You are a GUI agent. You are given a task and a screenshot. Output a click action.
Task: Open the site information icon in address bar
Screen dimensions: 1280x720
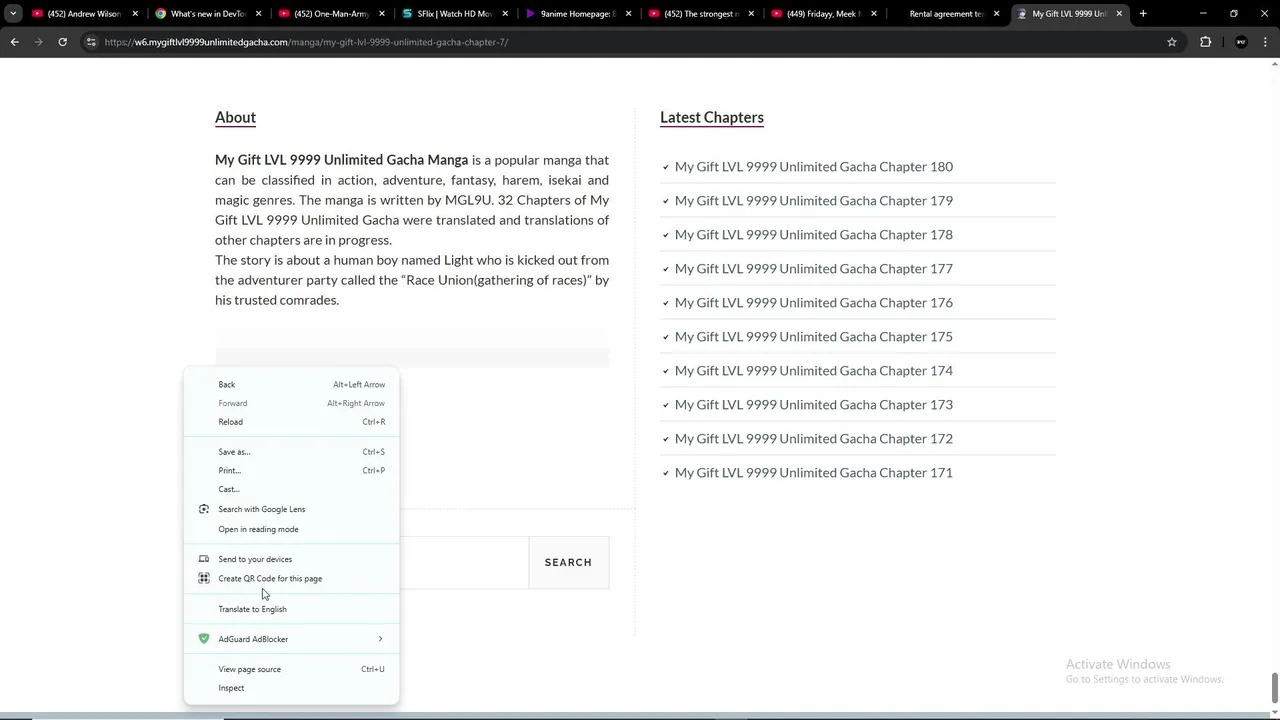click(x=91, y=42)
